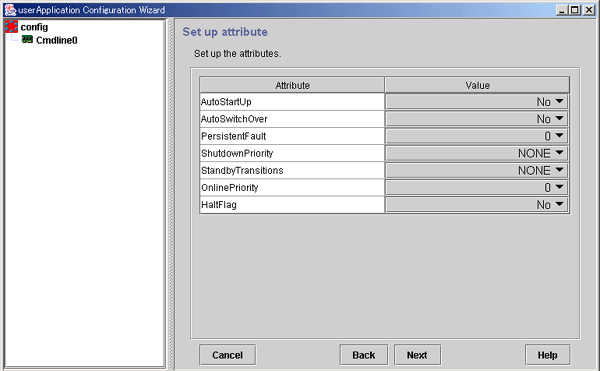
Task: Open the OnlinePriority value dropdown
Action: point(477,187)
